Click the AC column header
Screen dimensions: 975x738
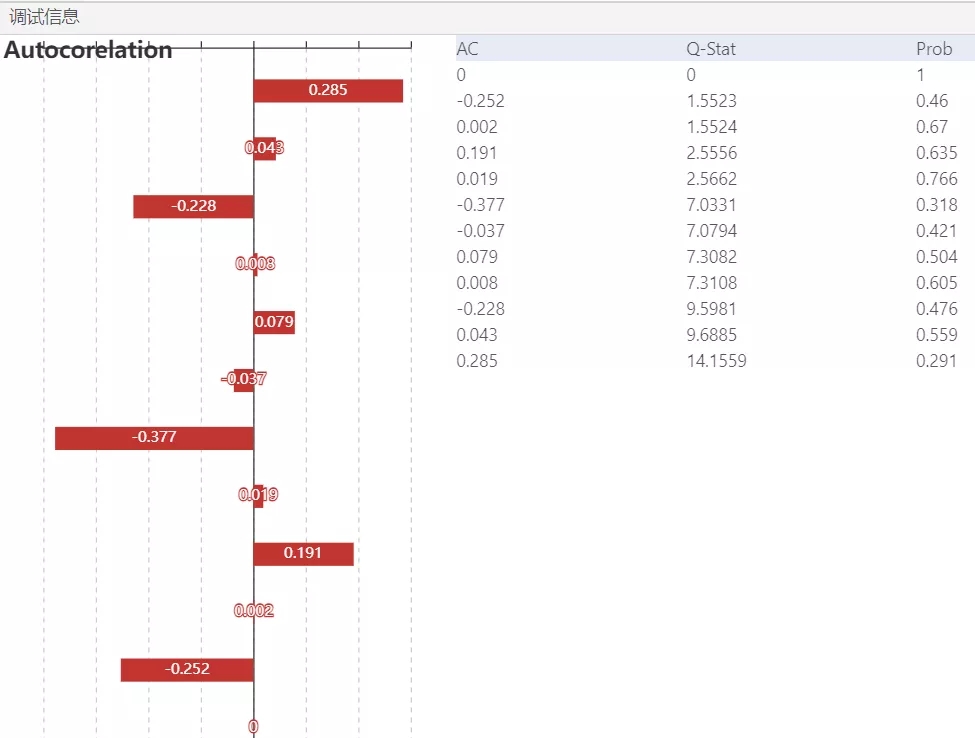pyautogui.click(x=467, y=48)
